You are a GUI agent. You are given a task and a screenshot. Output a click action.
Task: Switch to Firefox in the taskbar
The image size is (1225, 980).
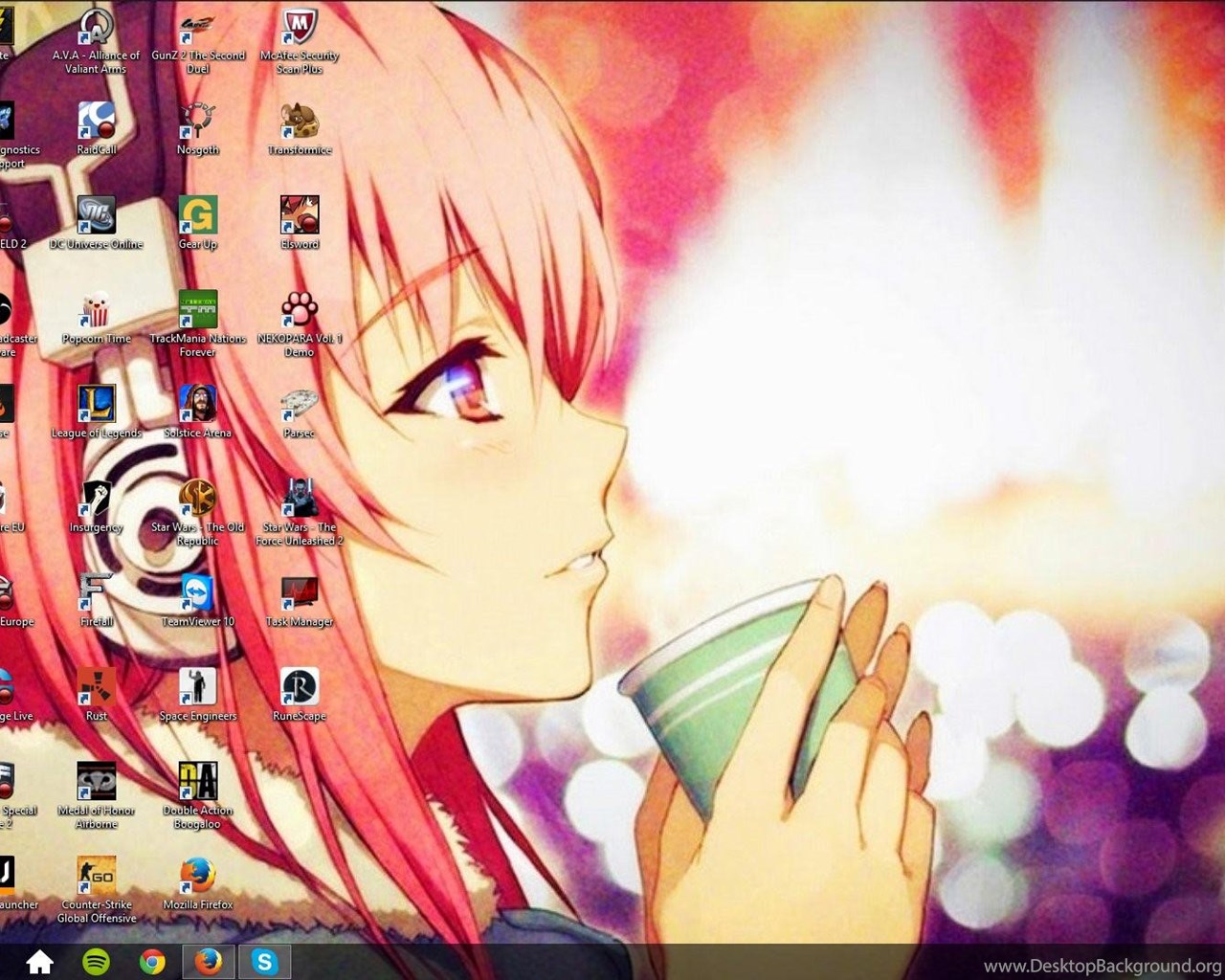[208, 962]
